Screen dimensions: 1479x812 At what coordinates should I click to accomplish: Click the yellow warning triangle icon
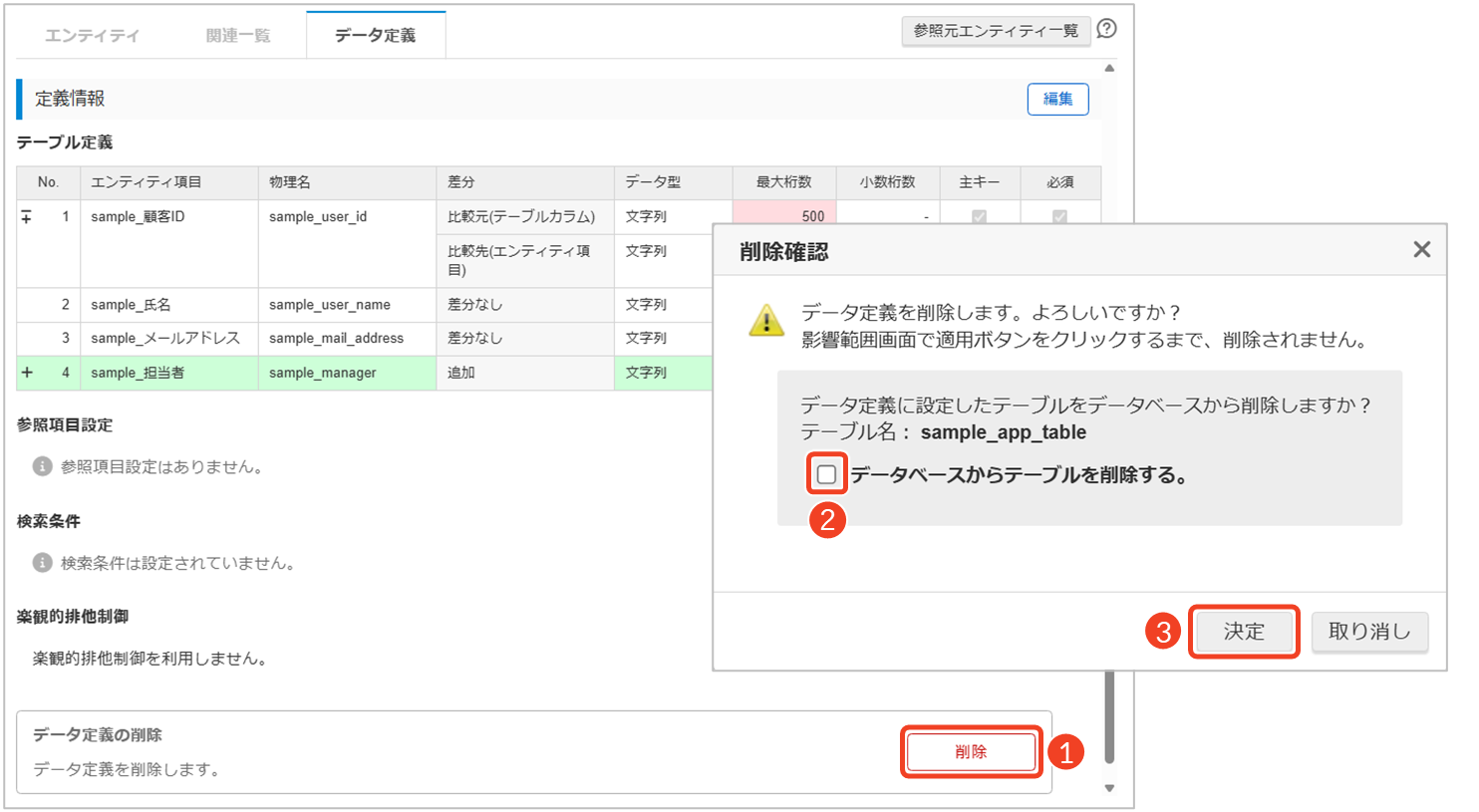[765, 321]
